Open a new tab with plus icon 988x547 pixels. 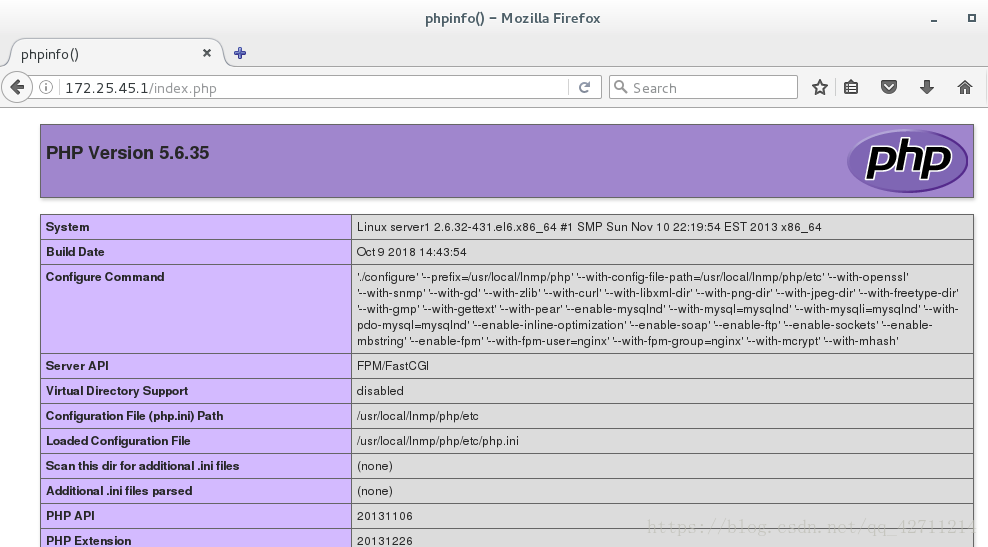click(240, 54)
